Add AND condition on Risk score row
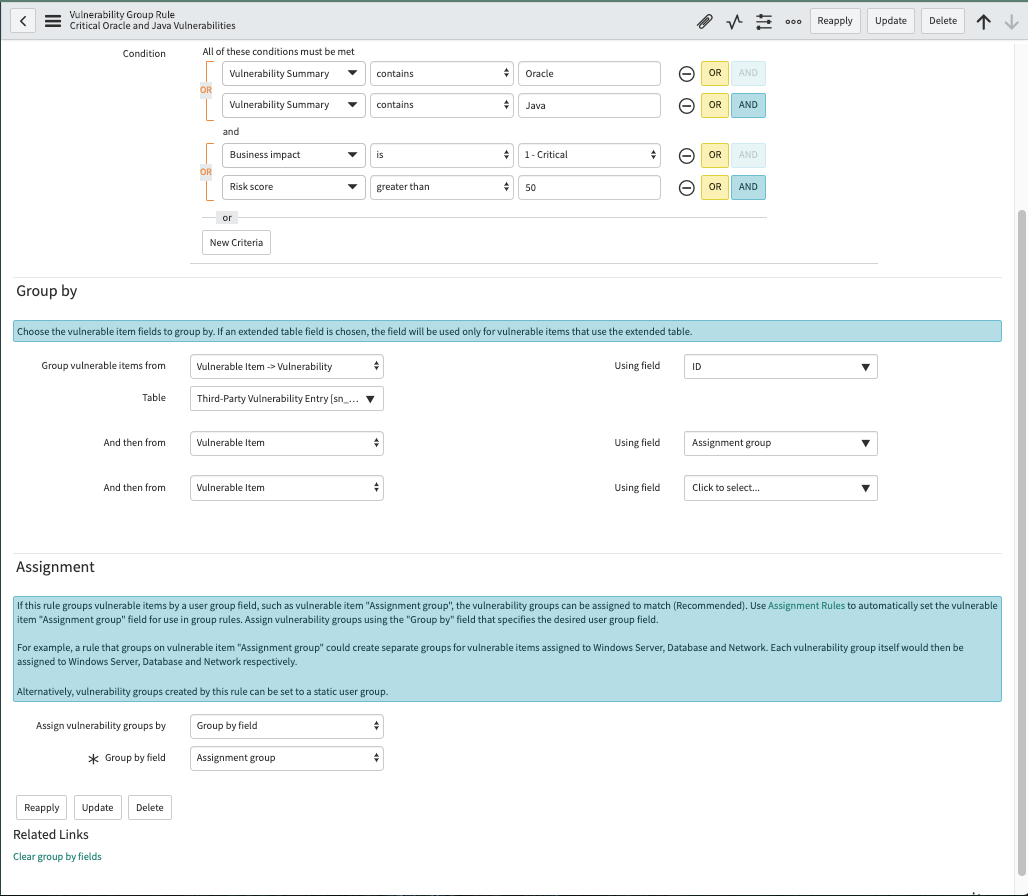Screen dimensions: 1028x896 tap(748, 187)
